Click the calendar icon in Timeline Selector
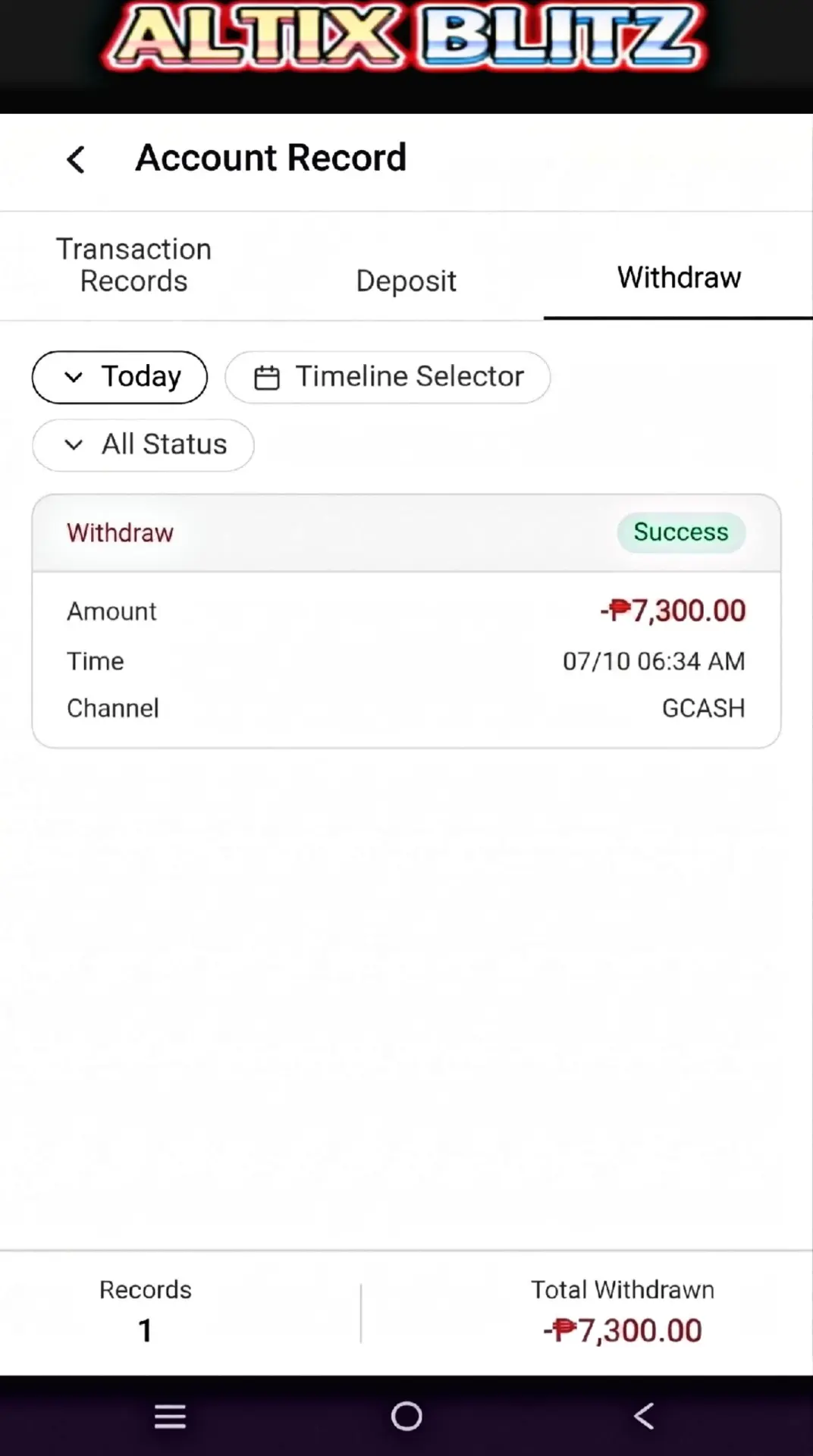The width and height of the screenshot is (813, 1456). point(266,377)
